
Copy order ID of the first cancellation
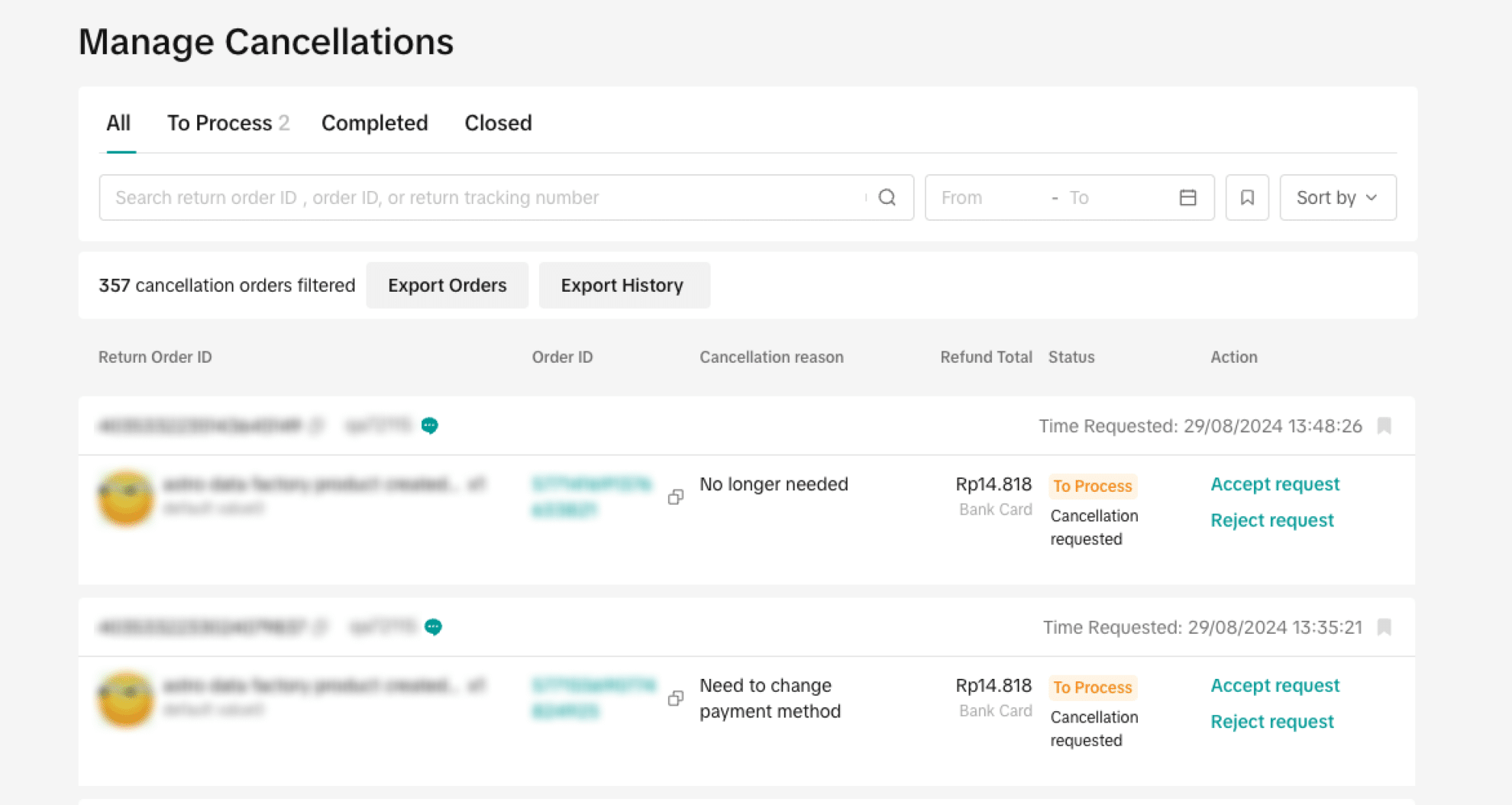coord(675,497)
